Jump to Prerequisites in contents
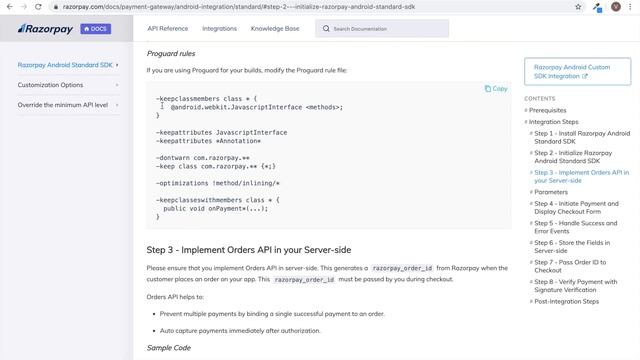The height and width of the screenshot is (360, 640). tap(547, 110)
